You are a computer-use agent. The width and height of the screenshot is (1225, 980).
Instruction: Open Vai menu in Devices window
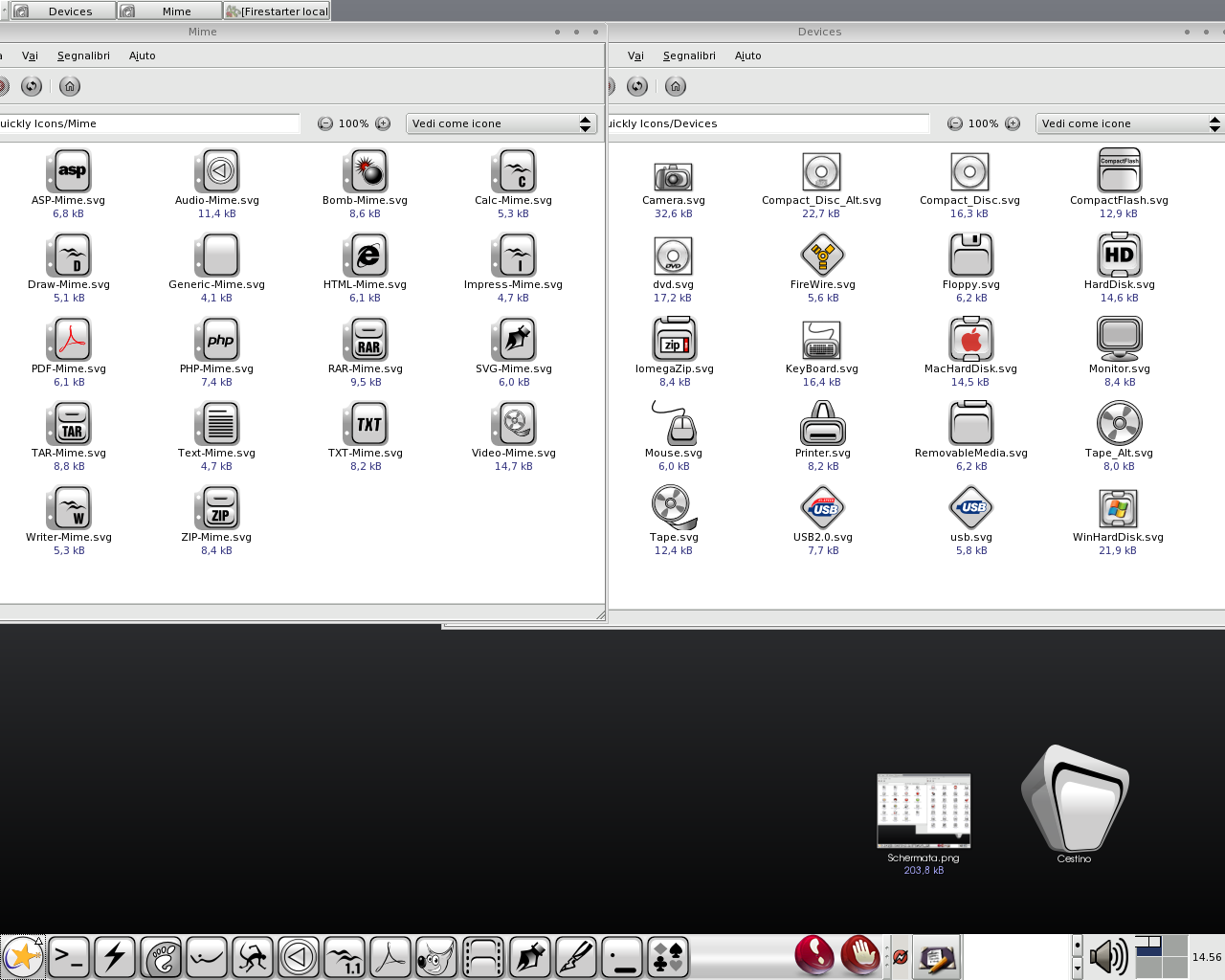click(x=635, y=56)
